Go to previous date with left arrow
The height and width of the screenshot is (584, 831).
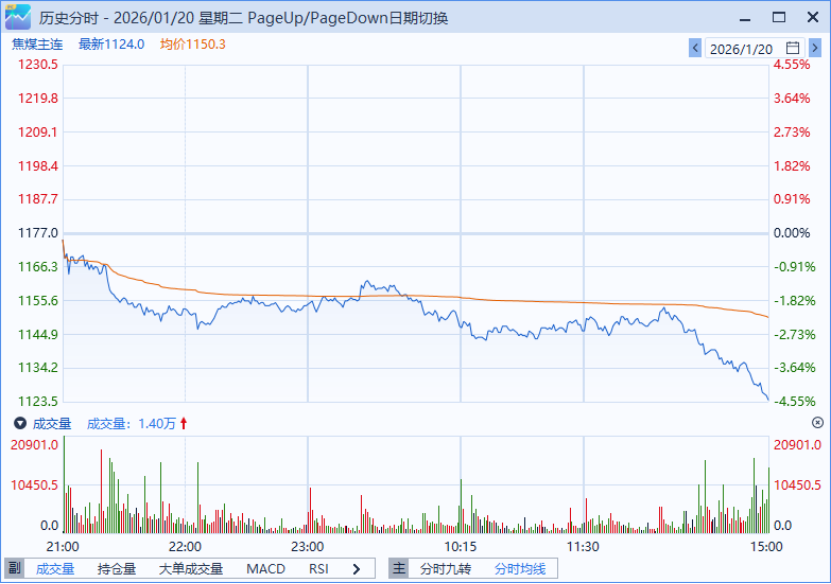(x=695, y=47)
